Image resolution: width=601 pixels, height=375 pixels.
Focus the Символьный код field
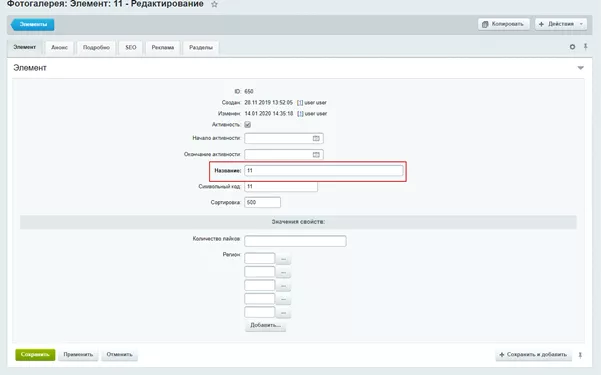281,187
